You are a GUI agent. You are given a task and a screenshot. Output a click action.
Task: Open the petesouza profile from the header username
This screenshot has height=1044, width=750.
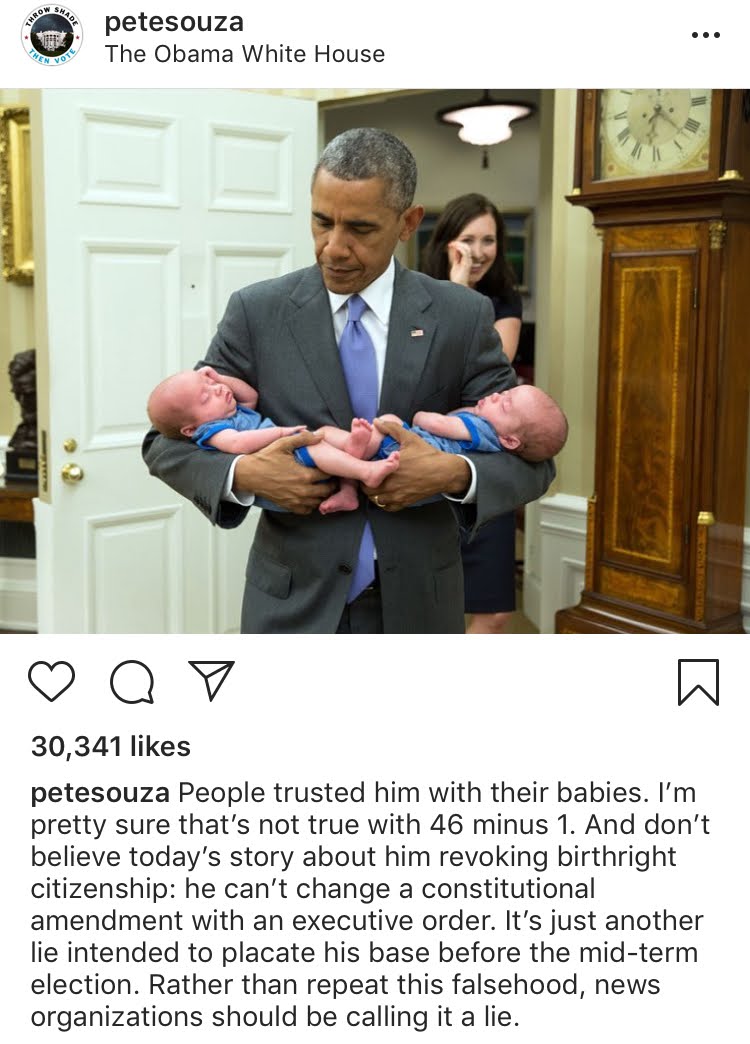[x=174, y=23]
